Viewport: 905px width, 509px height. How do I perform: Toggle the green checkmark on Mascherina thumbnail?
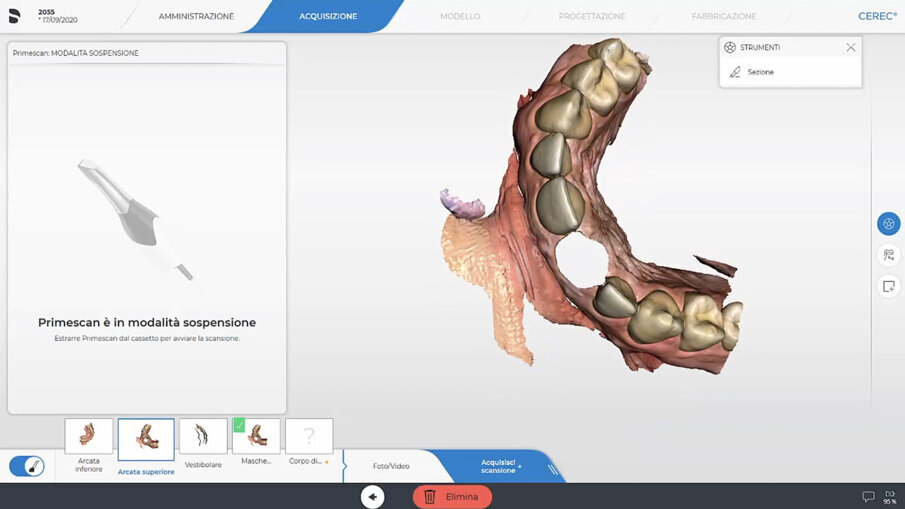(x=240, y=425)
